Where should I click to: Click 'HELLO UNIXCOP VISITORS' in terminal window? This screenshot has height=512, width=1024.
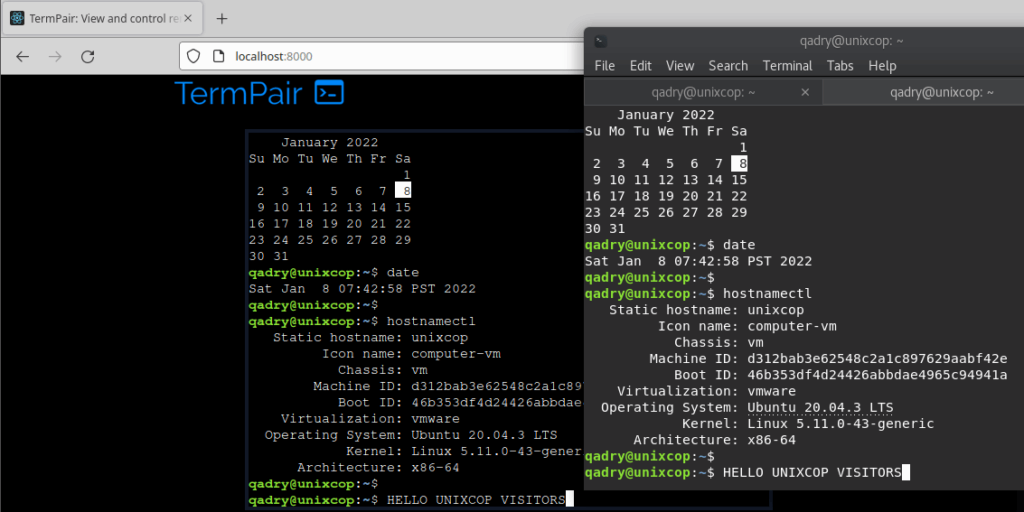(812, 473)
